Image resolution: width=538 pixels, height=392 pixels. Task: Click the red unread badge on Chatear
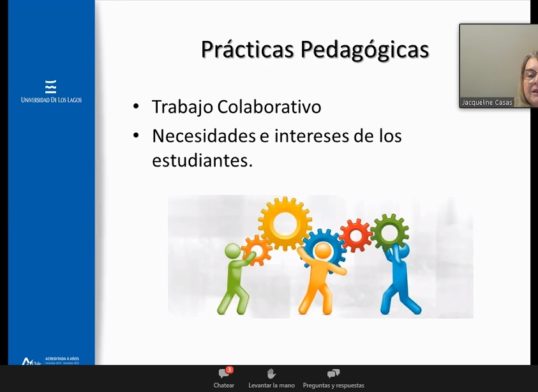pyautogui.click(x=230, y=370)
